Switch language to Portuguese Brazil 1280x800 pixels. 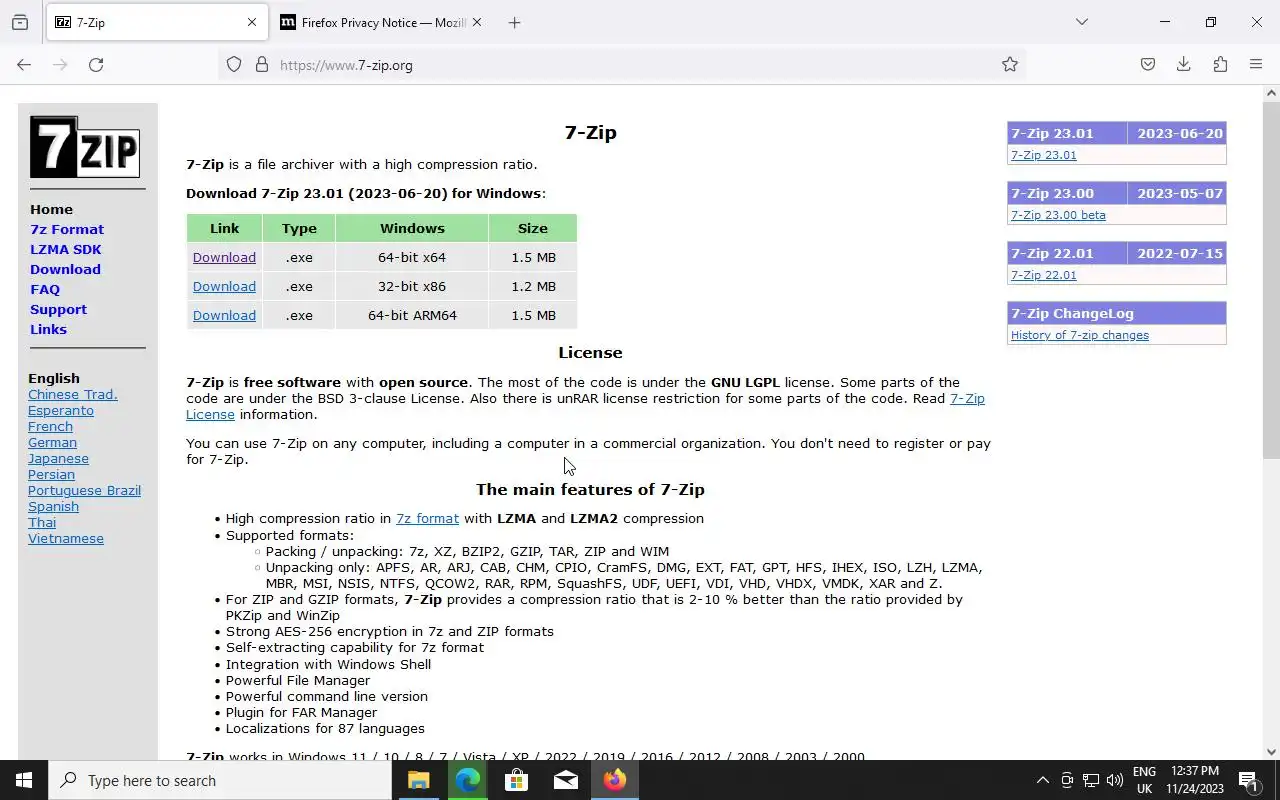coord(84,490)
